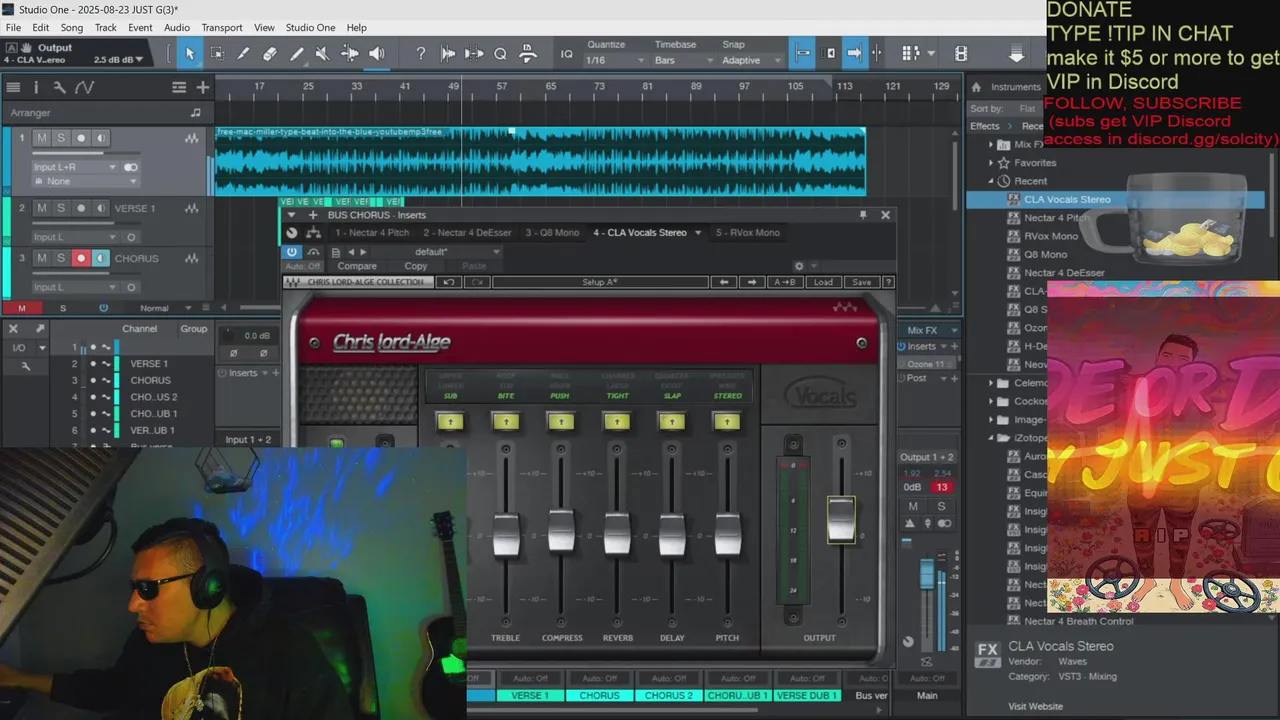Toggle the SUB selector switch on CLA Vocals
Viewport: 1280px width, 720px height.
point(450,422)
